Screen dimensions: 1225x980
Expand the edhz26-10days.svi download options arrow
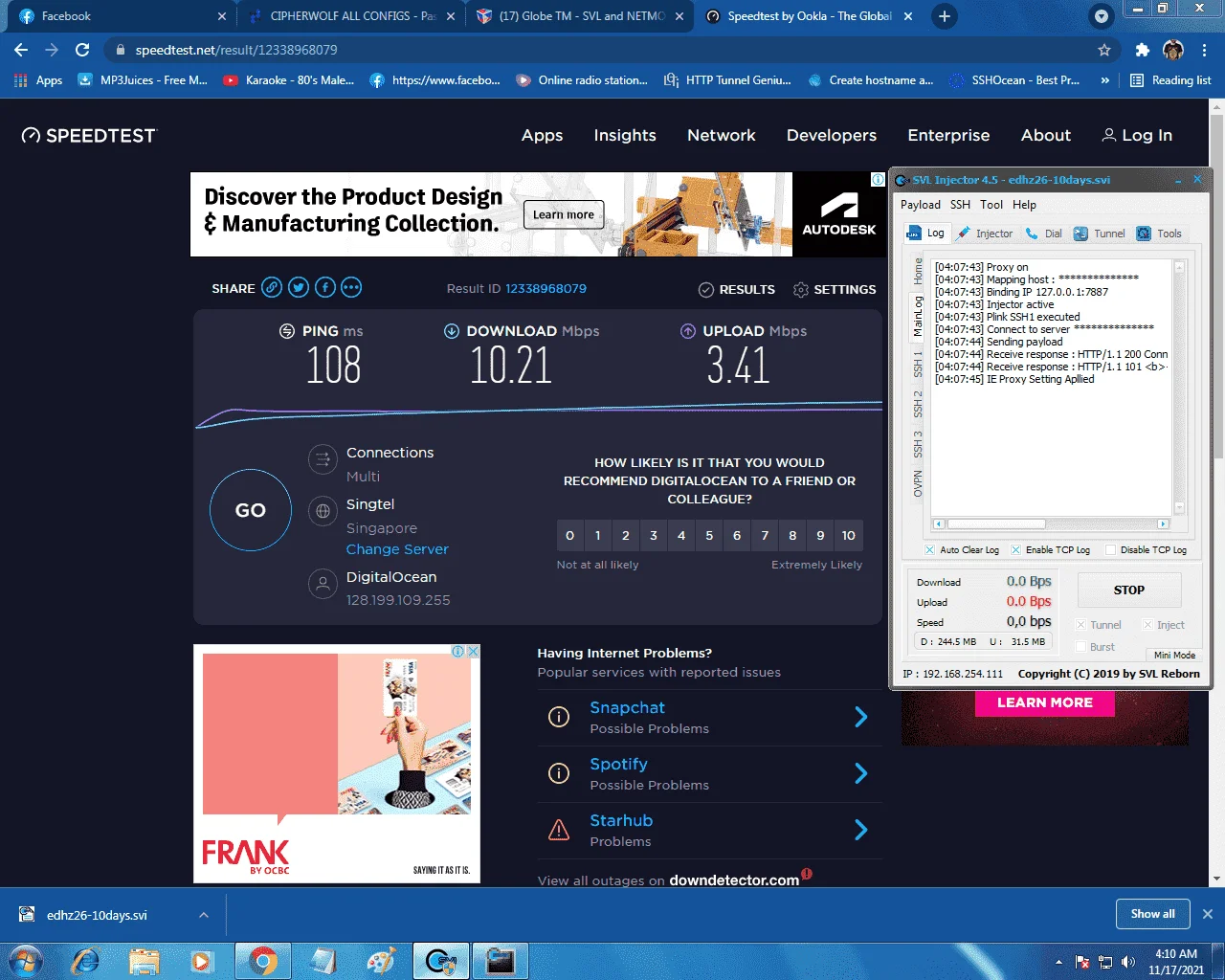(204, 915)
